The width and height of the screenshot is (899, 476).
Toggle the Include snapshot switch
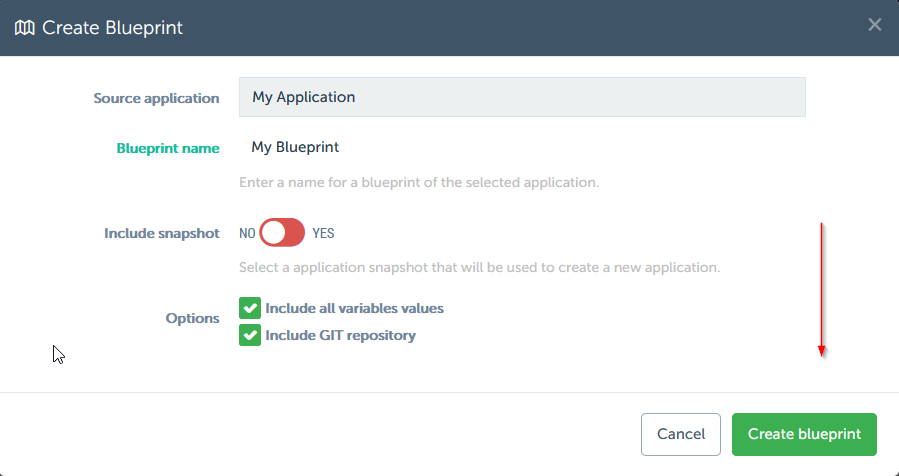[282, 233]
